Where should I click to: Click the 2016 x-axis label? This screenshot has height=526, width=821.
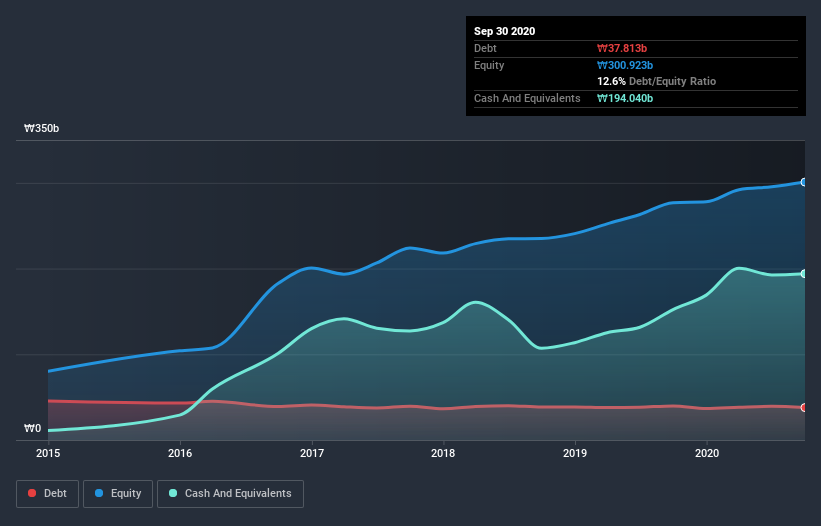[180, 453]
